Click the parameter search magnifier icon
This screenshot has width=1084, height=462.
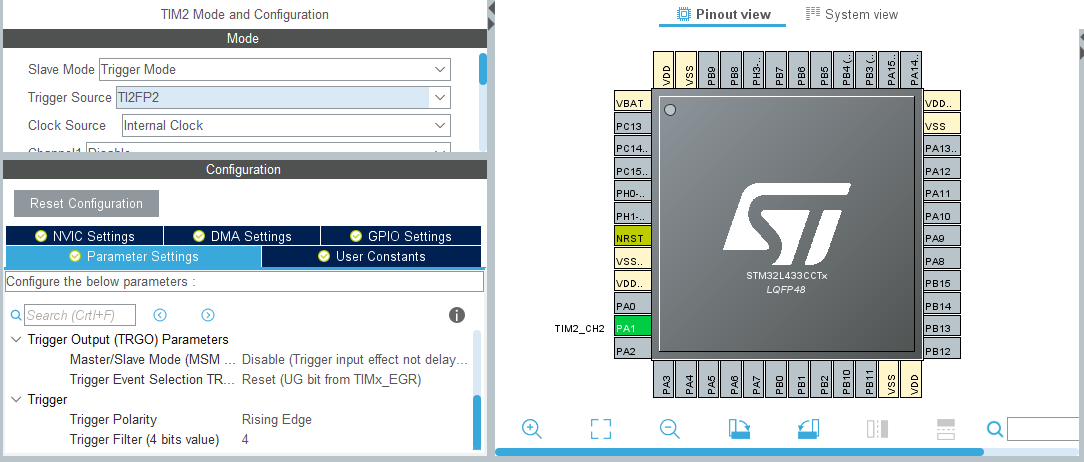click(16, 315)
